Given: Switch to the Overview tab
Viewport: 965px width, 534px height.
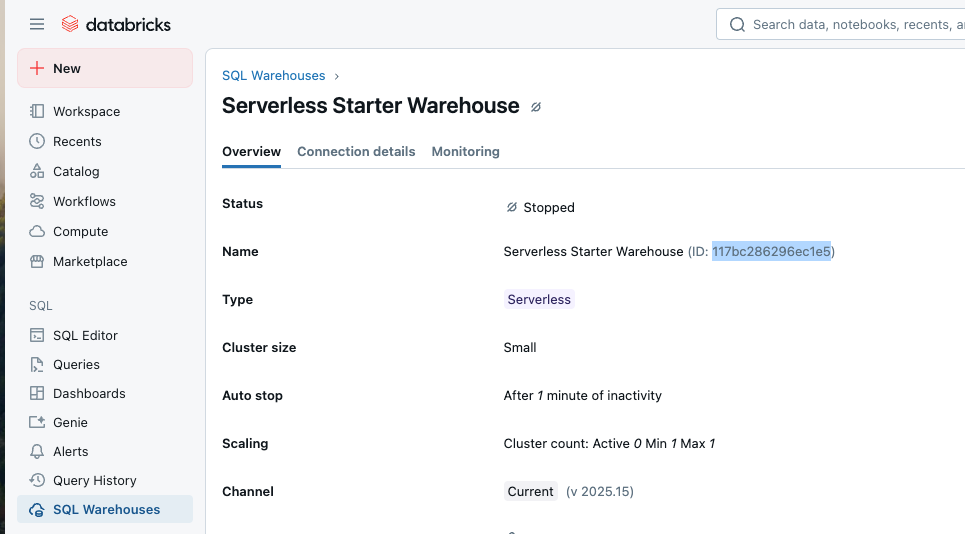Looking at the screenshot, I should (251, 152).
